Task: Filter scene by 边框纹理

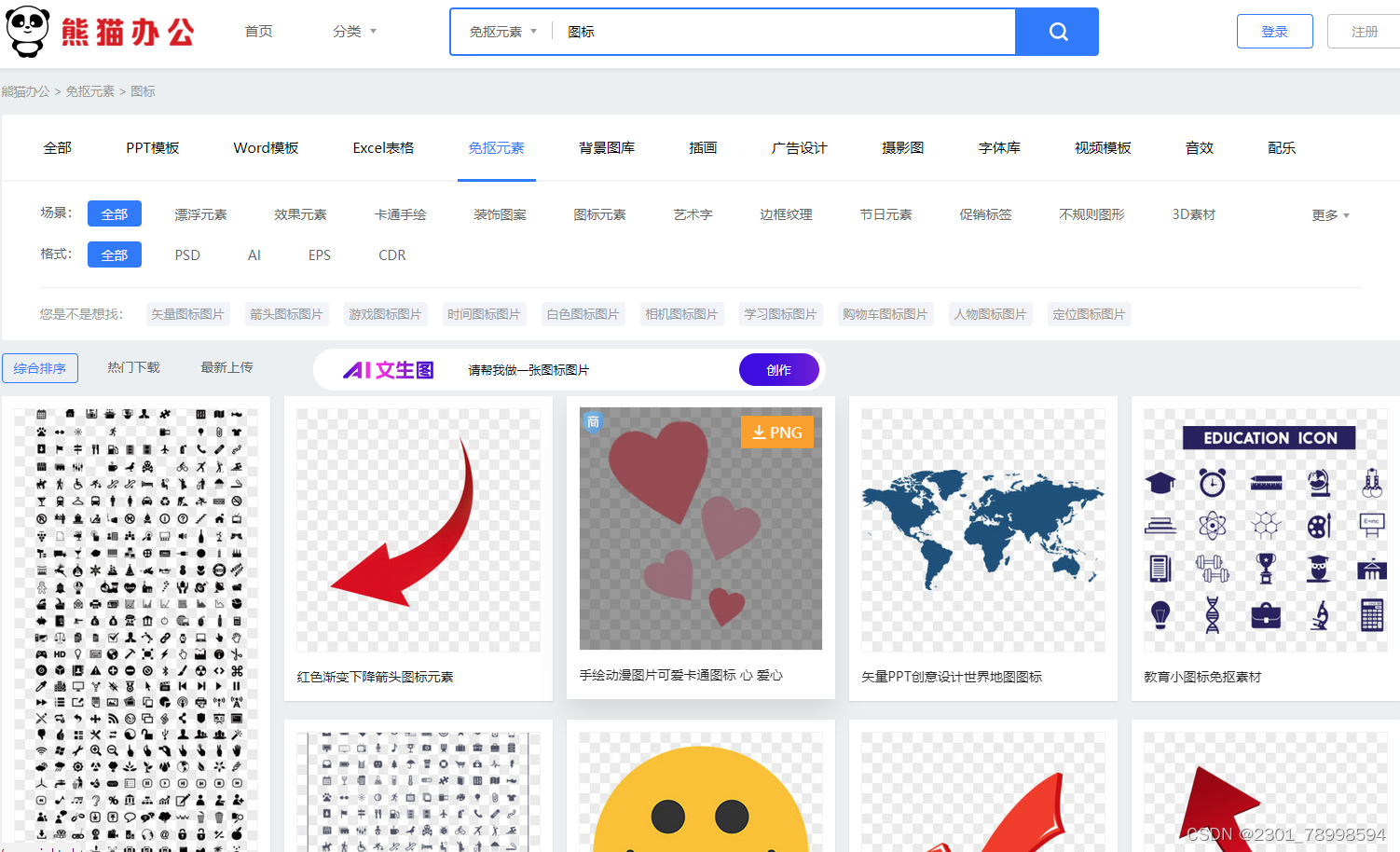Action: [786, 214]
